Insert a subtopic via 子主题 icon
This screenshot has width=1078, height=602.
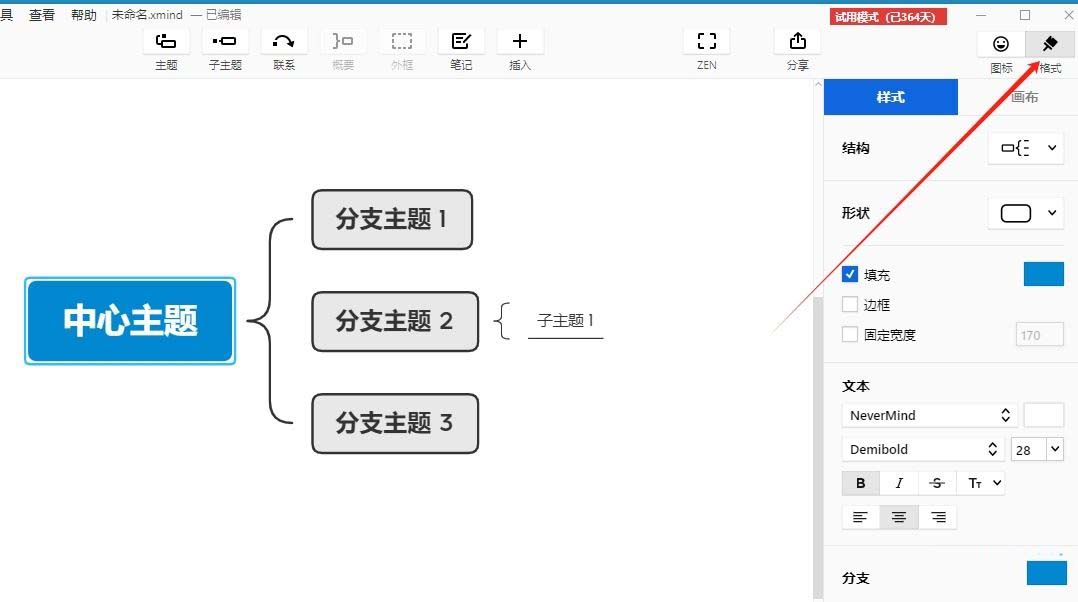[x=225, y=42]
